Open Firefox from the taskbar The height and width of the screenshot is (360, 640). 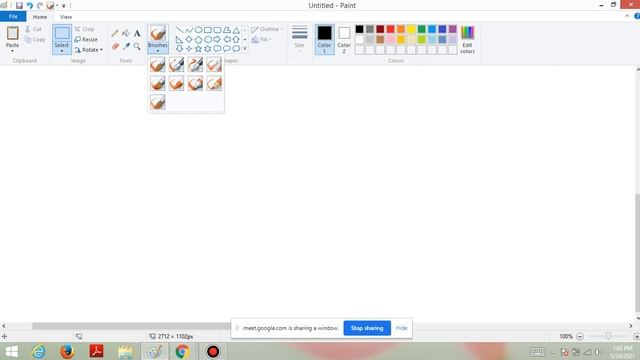[x=67, y=351]
